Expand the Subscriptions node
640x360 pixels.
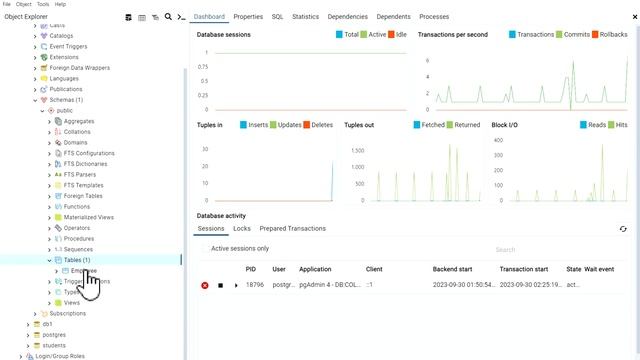(x=36, y=313)
